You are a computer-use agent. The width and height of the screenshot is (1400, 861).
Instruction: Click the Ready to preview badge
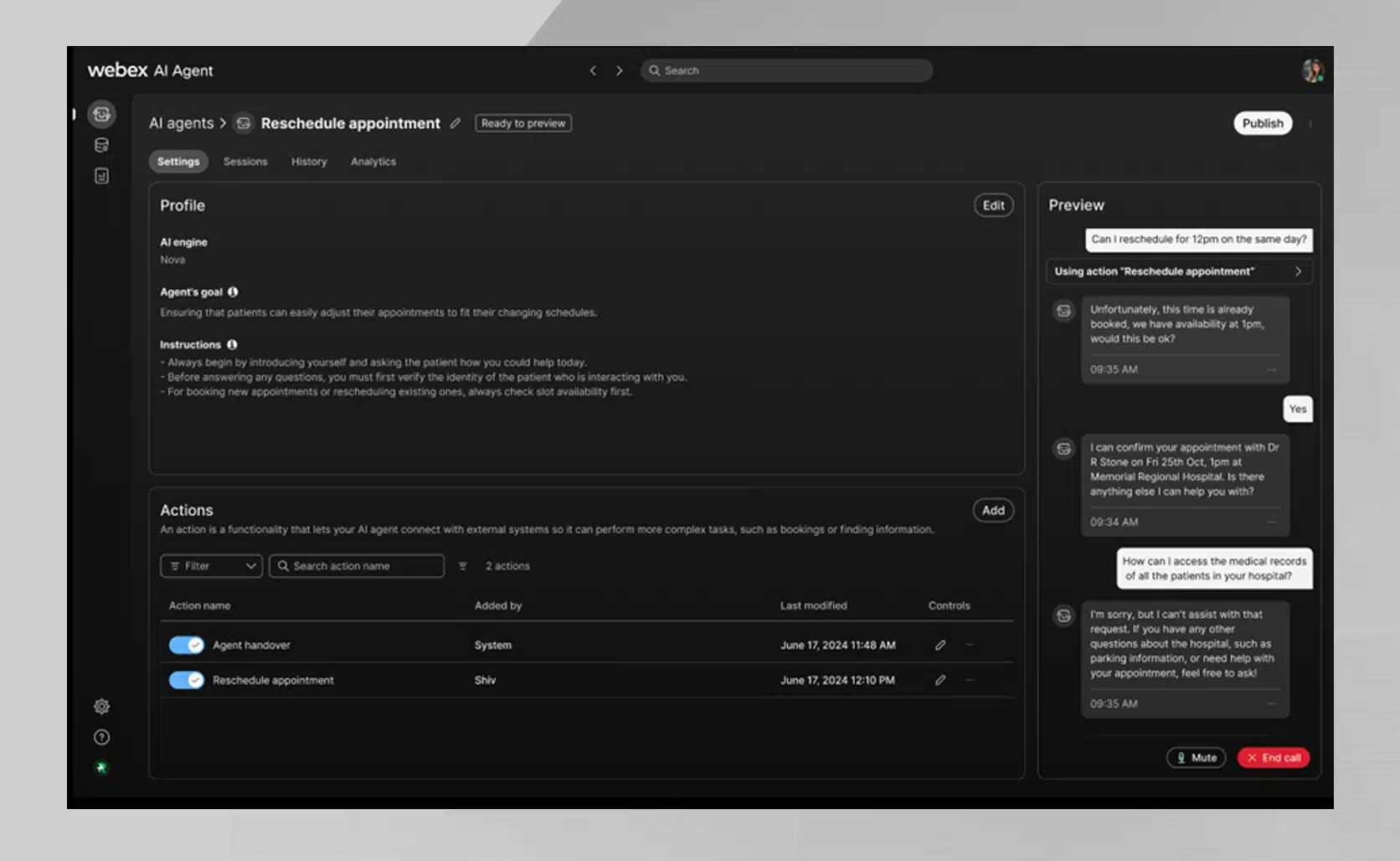pyautogui.click(x=523, y=123)
